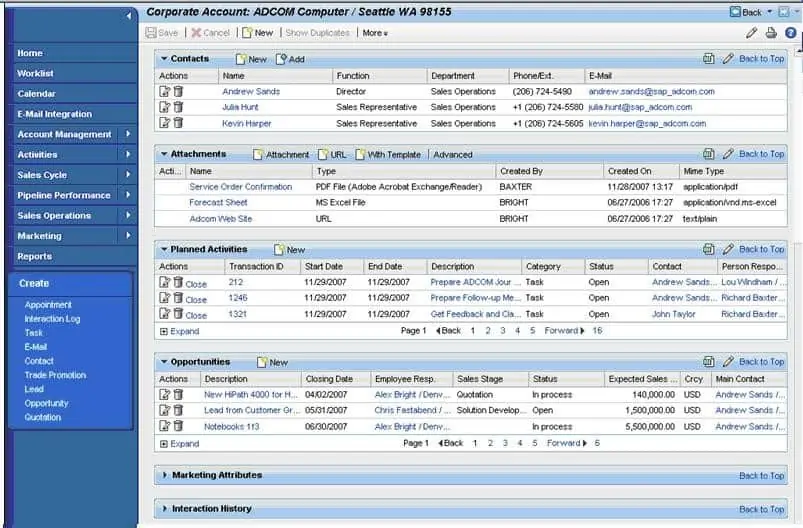Collapse the Planned Activities section
This screenshot has width=803, height=528.
164,249
